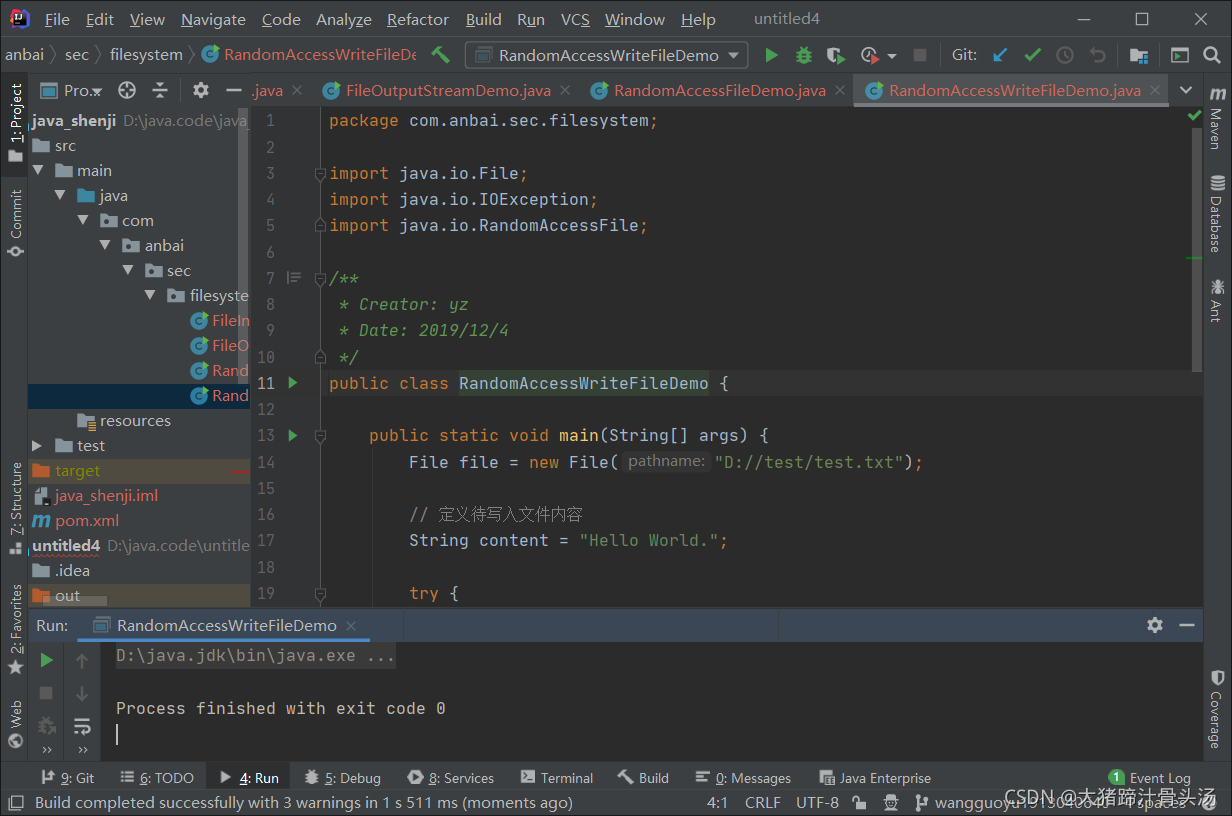
Task: Rerun the program from the Run panel
Action: point(46,660)
